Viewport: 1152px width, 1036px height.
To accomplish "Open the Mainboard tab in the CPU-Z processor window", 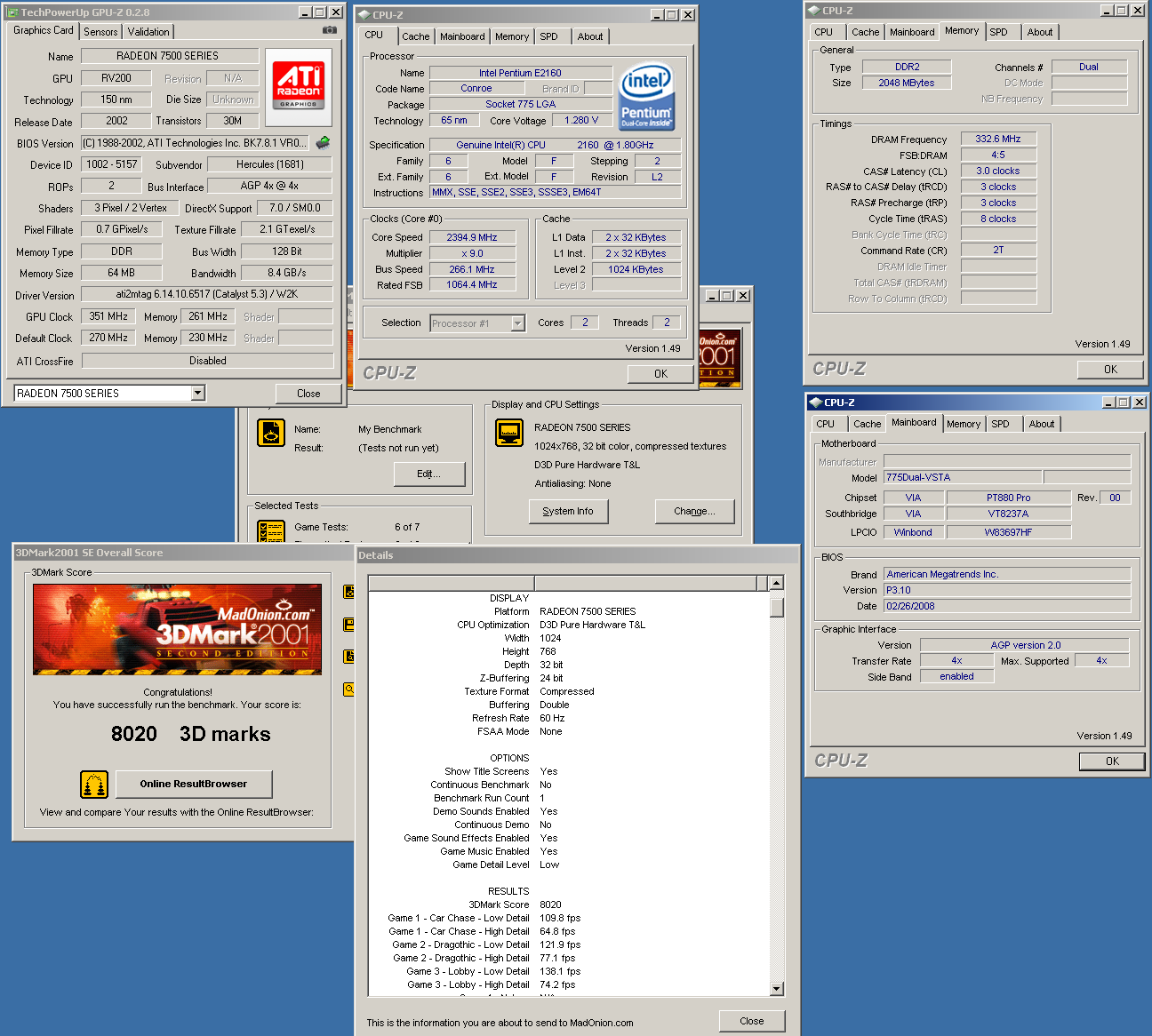I will [x=462, y=36].
